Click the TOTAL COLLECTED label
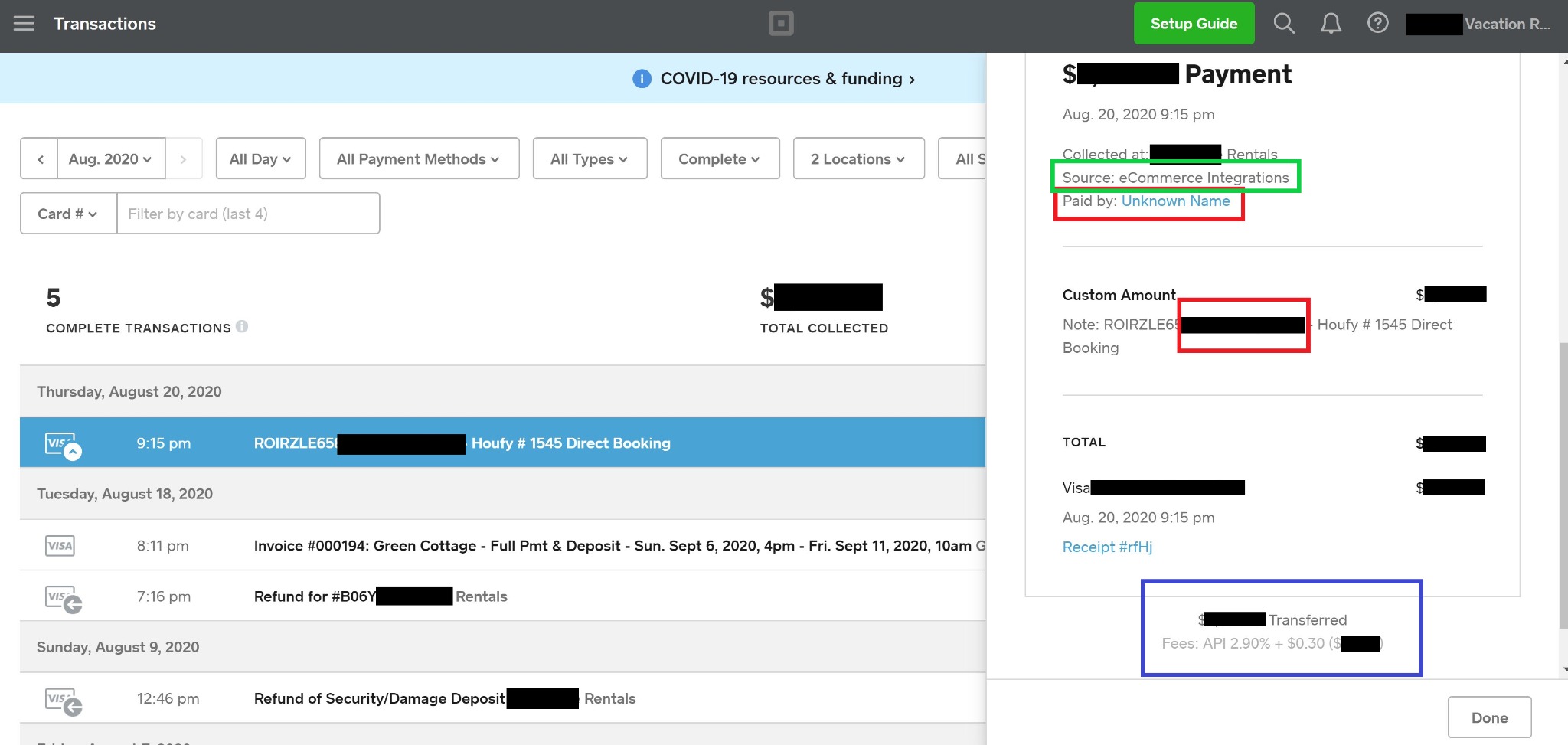Screen dimensions: 1568x745 point(824,328)
